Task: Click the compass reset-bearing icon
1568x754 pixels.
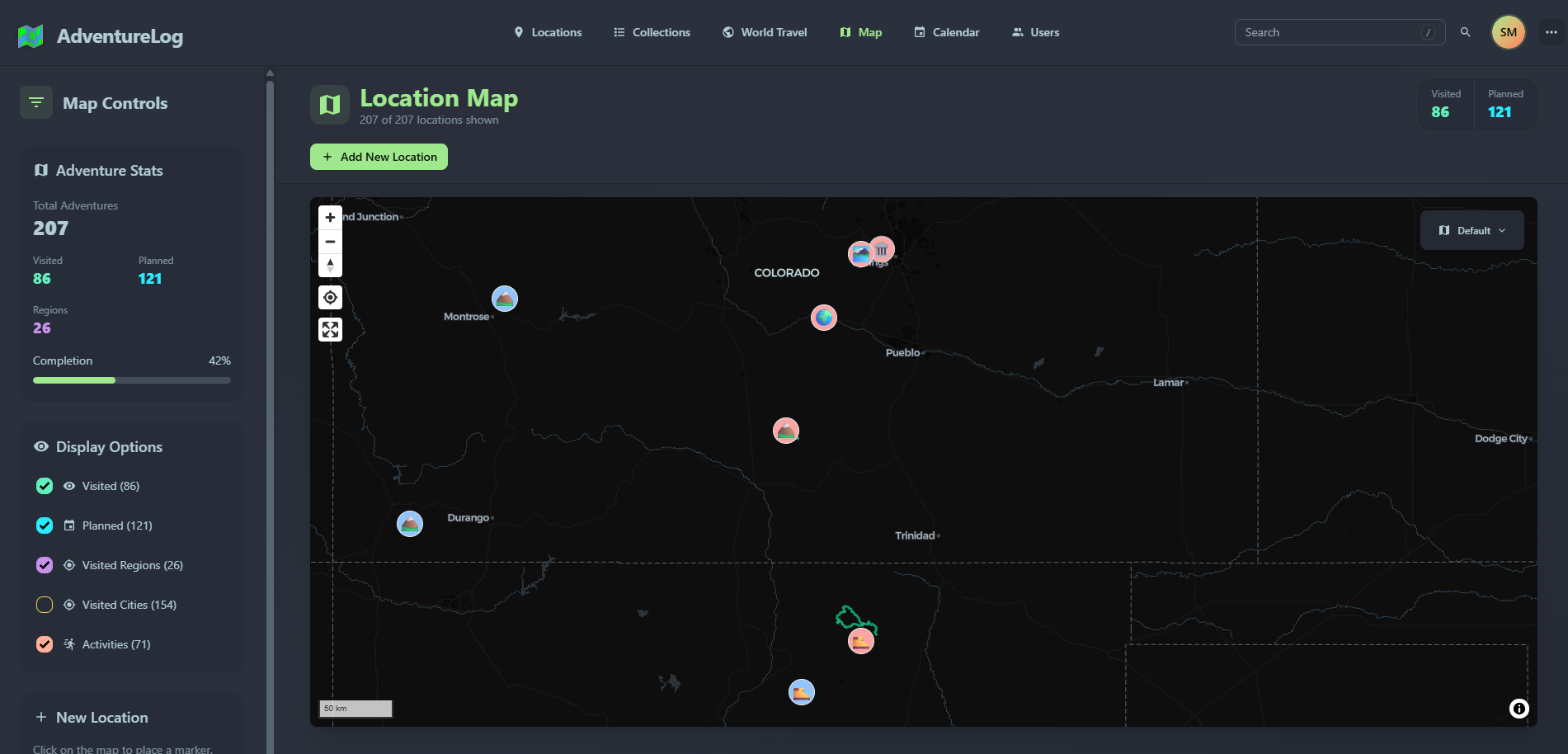Action: (x=330, y=266)
